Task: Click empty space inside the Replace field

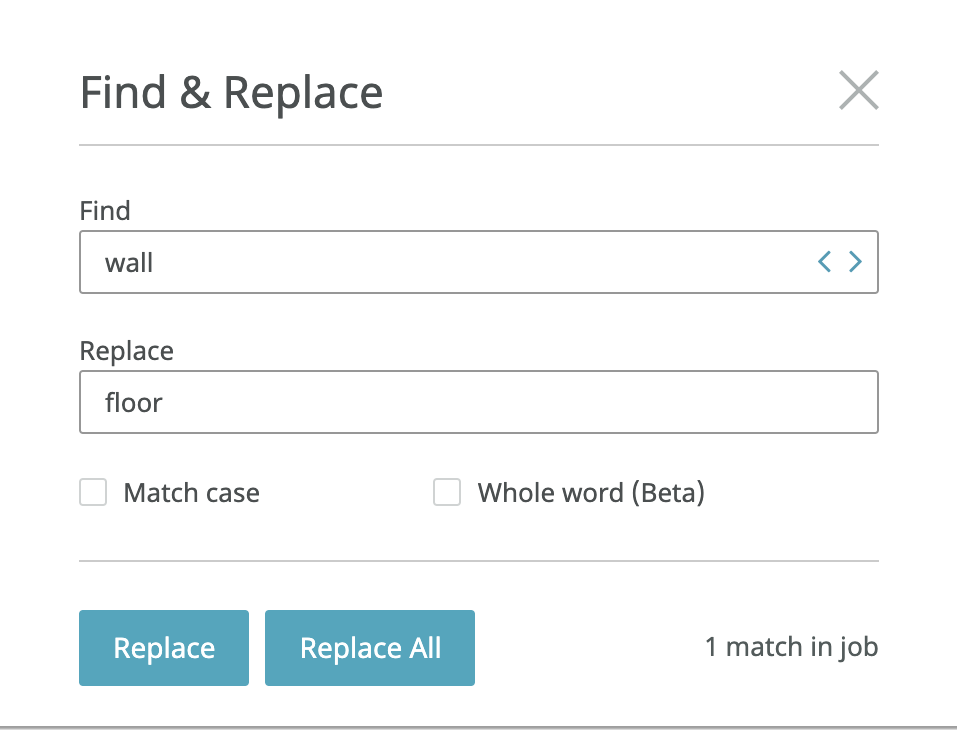Action: [x=519, y=402]
